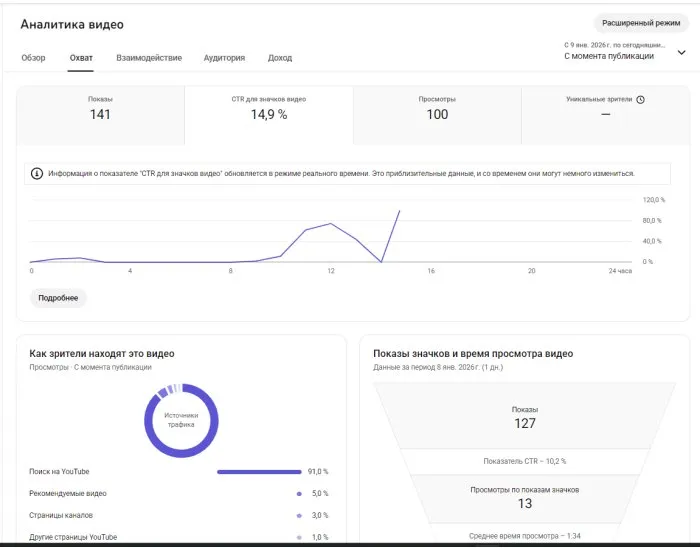Image resolution: width=700 pixels, height=548 pixels.
Task: Click the Расширенный режим button
Action: (x=641, y=23)
